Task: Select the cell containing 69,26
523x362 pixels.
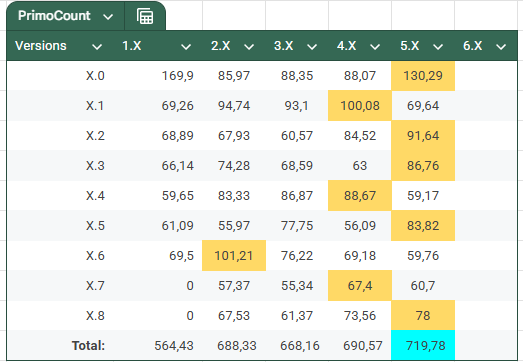Action: coord(157,106)
